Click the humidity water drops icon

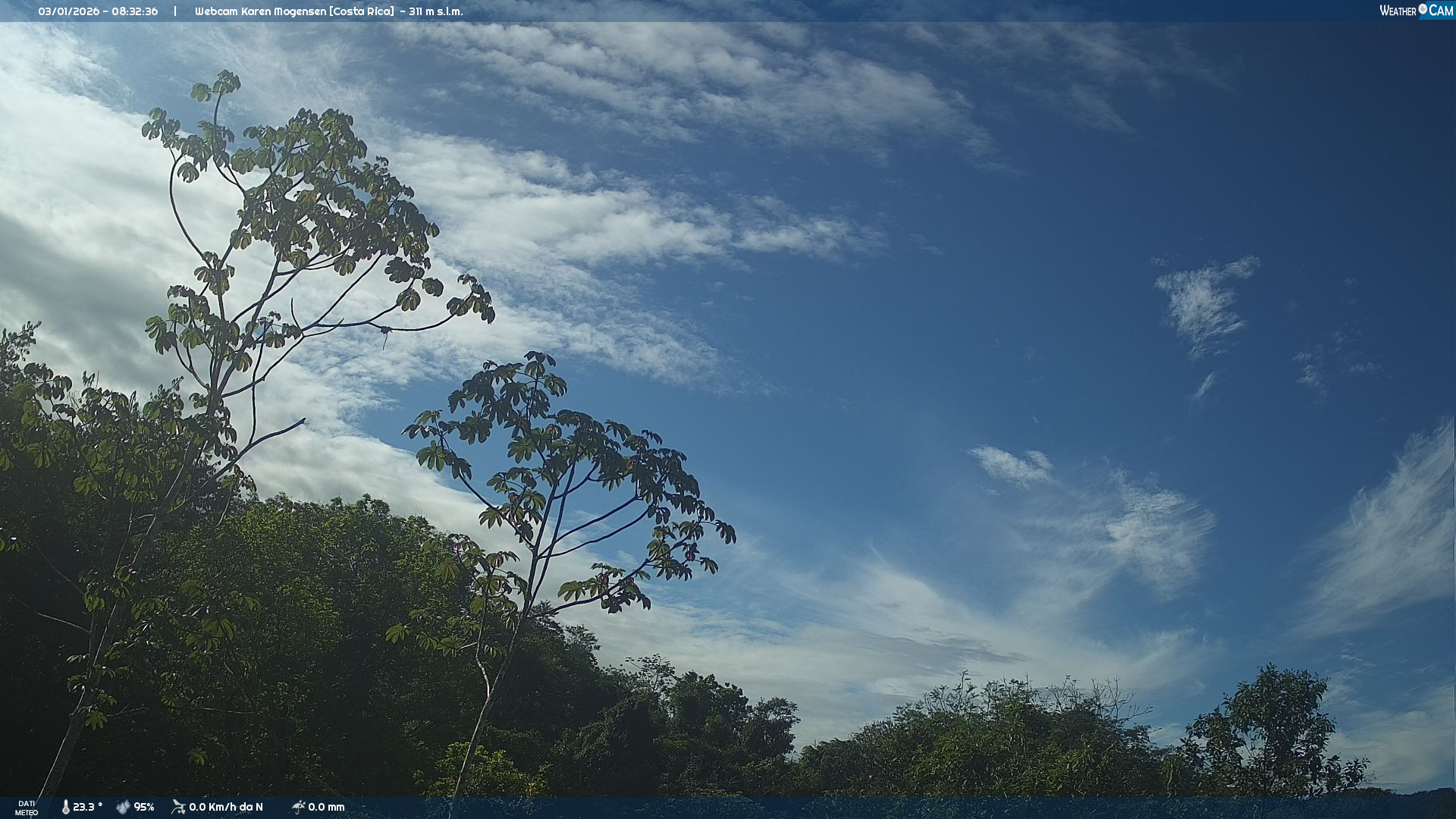[x=123, y=807]
